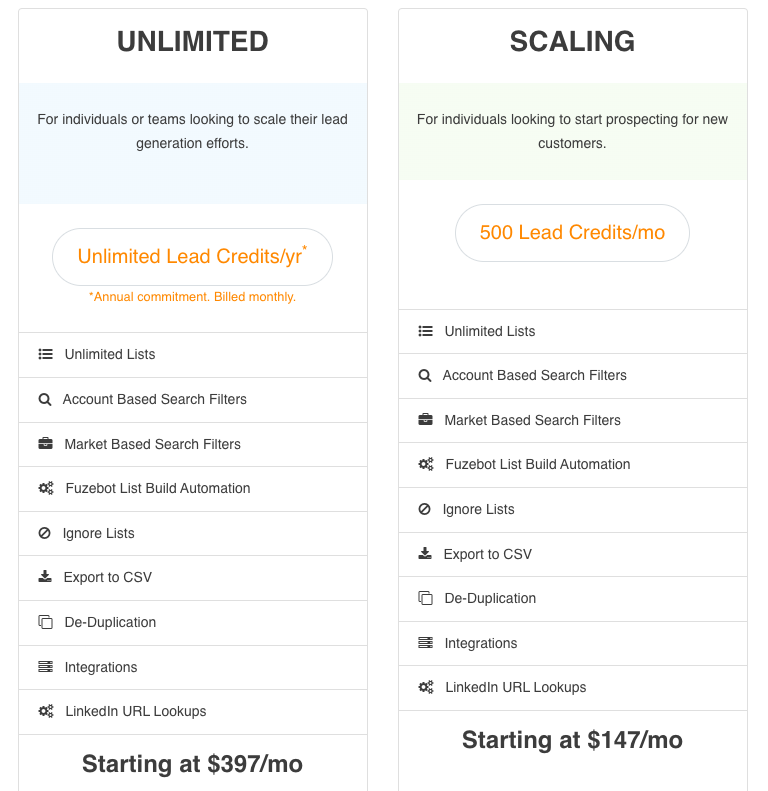768x791 pixels.
Task: Click De-Duplication in the UNLIMITED plan
Action: (x=110, y=622)
